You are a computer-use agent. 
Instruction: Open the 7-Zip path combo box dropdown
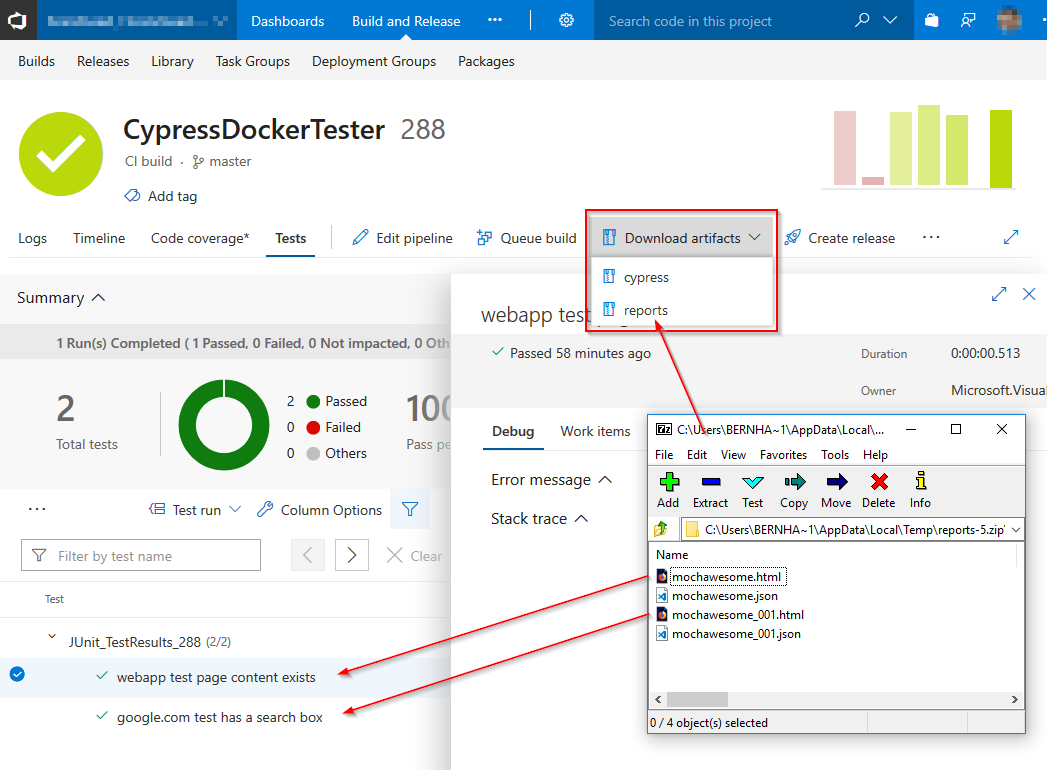1016,530
